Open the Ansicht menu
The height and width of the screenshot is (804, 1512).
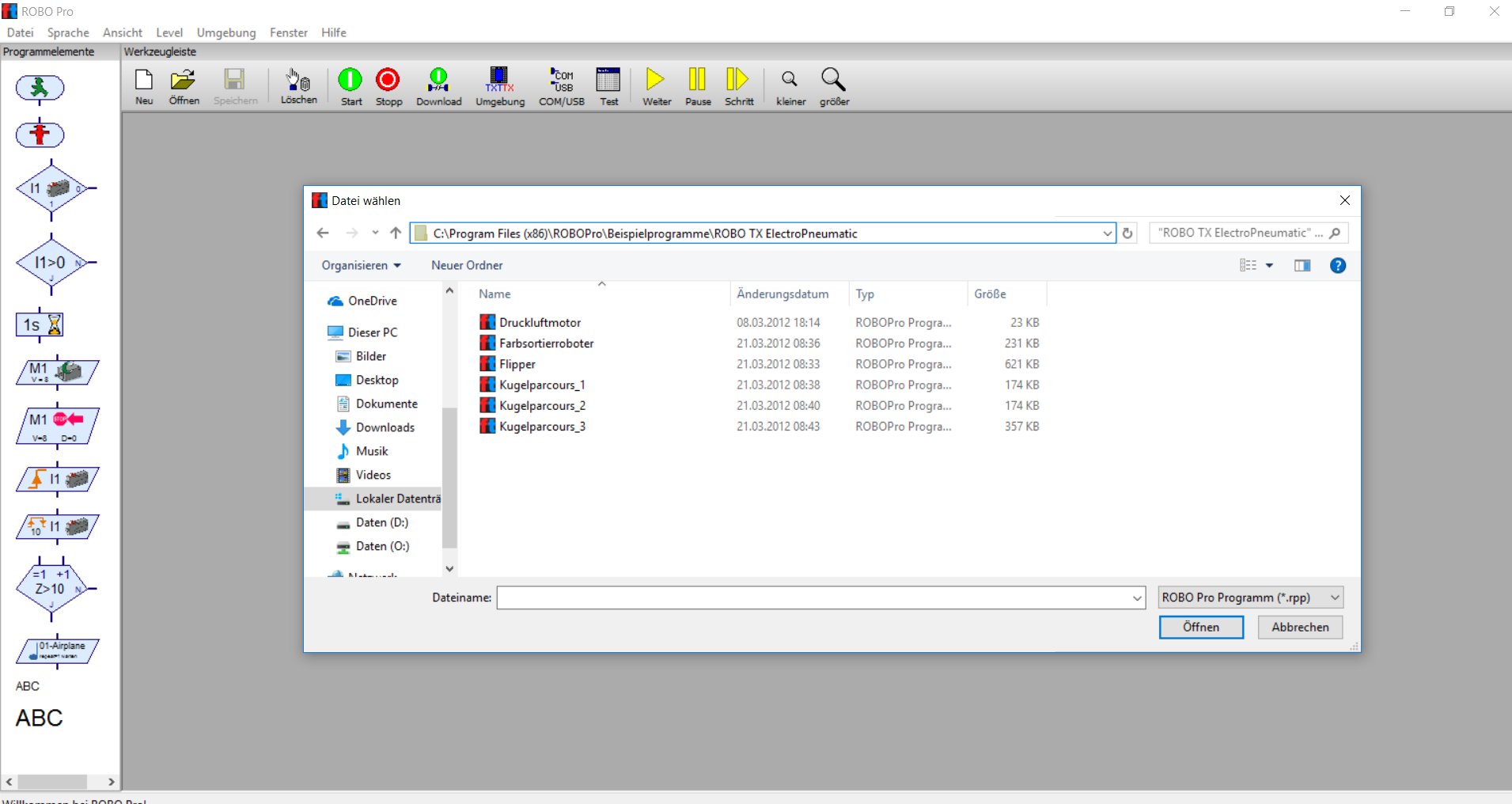(x=123, y=32)
